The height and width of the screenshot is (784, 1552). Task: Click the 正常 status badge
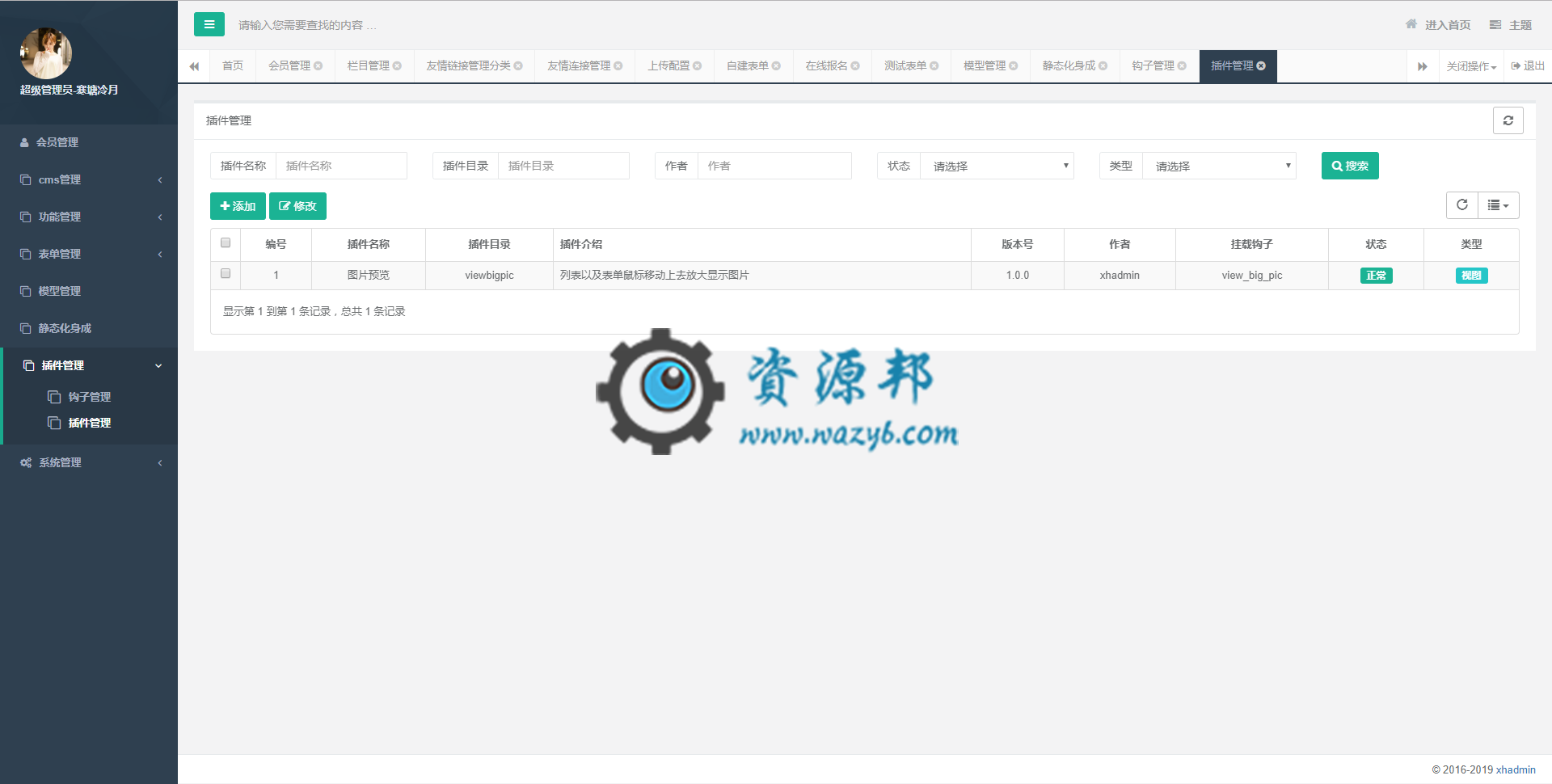coord(1376,276)
